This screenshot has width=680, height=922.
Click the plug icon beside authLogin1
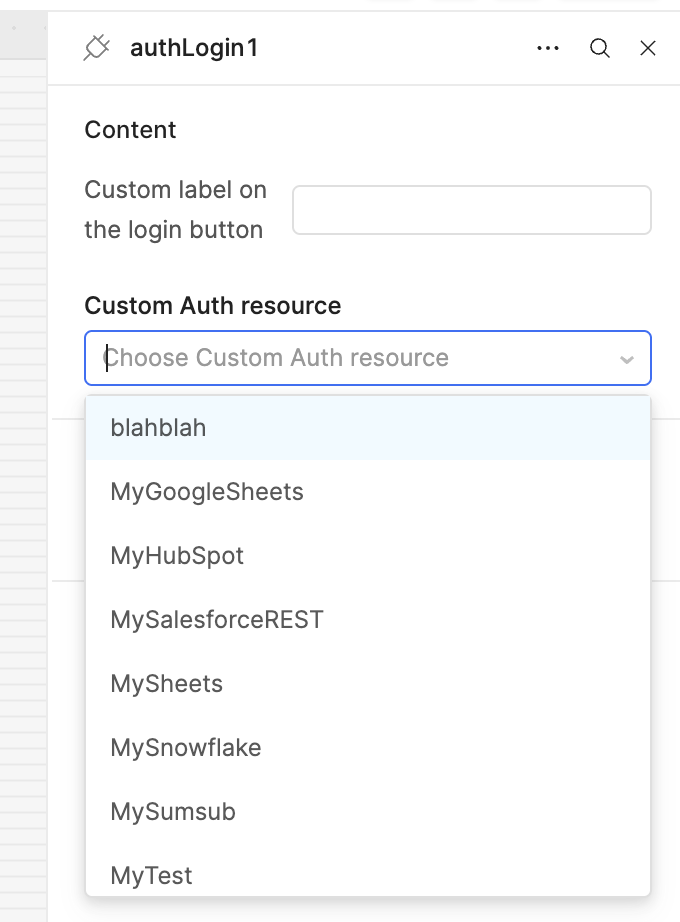pos(96,48)
